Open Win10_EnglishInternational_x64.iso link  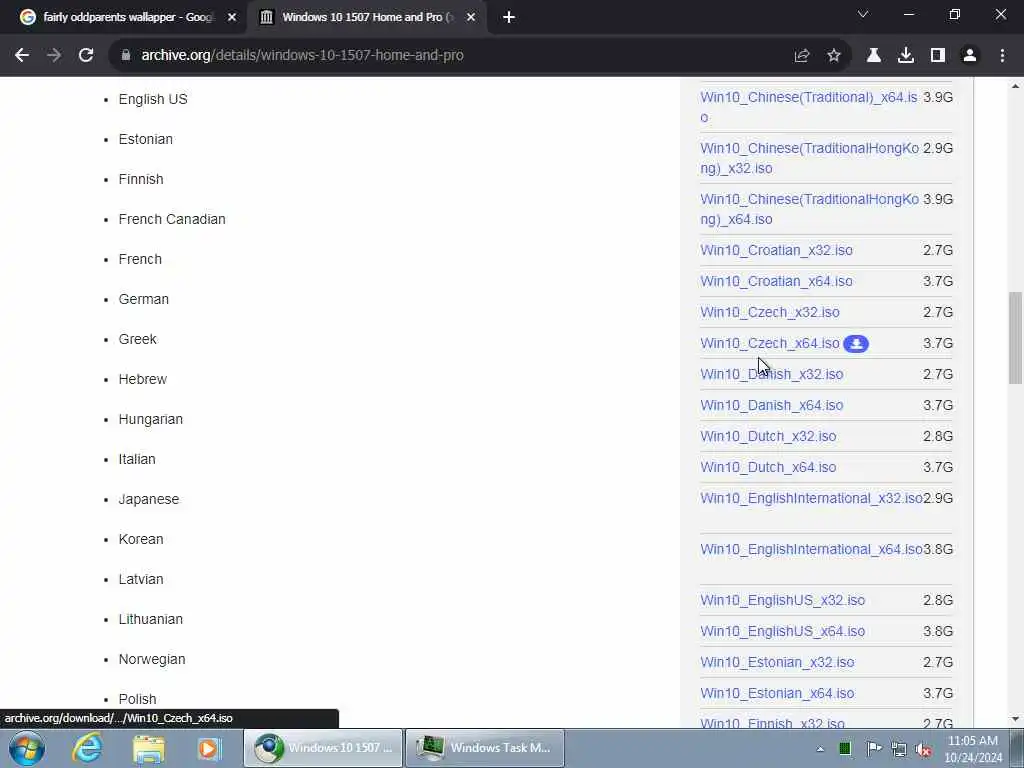click(x=811, y=549)
